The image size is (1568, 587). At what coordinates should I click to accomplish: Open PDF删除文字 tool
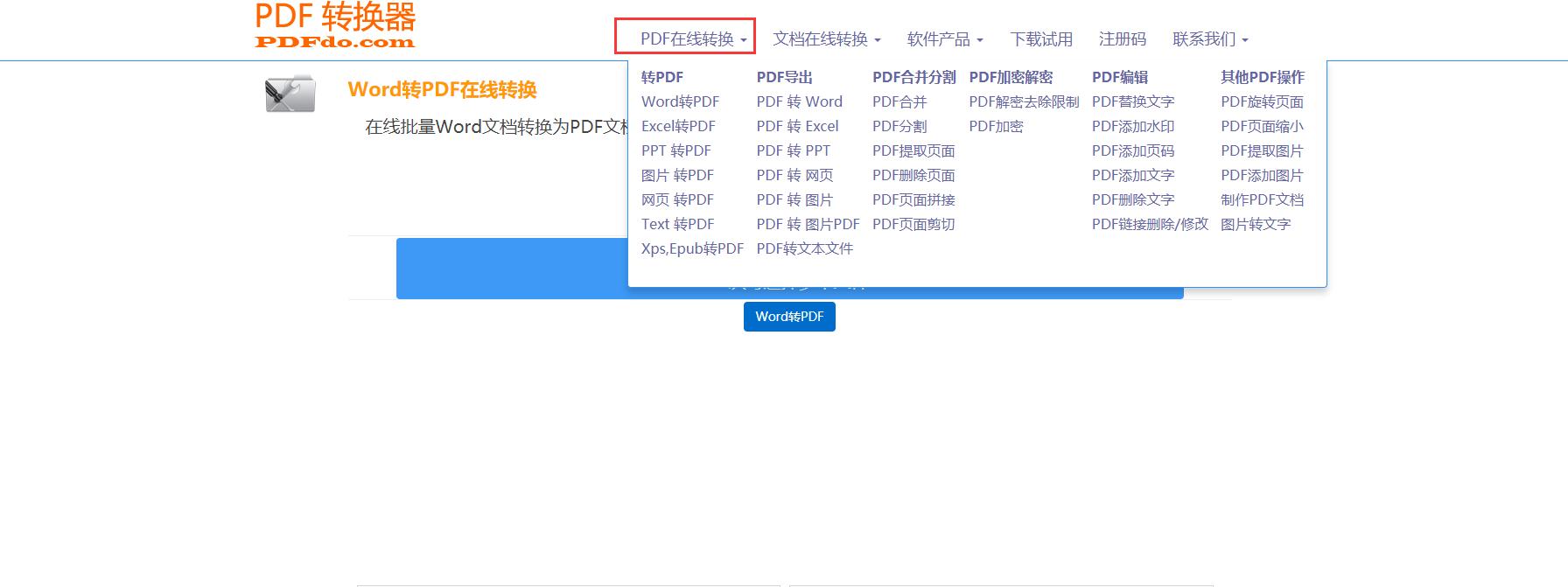(x=1133, y=199)
